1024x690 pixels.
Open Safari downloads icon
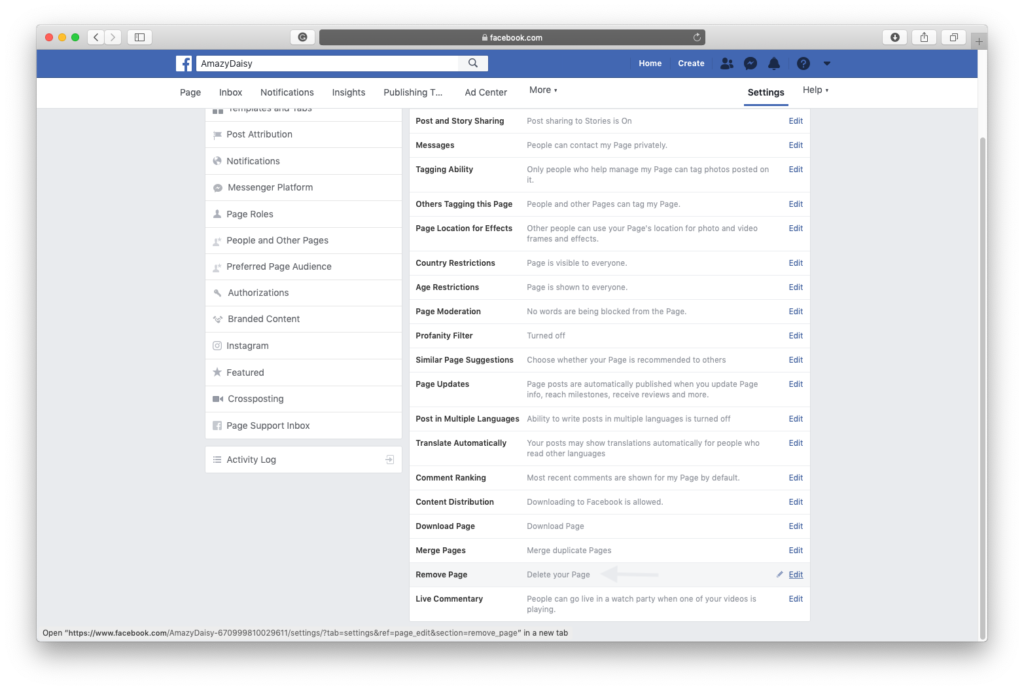895,37
